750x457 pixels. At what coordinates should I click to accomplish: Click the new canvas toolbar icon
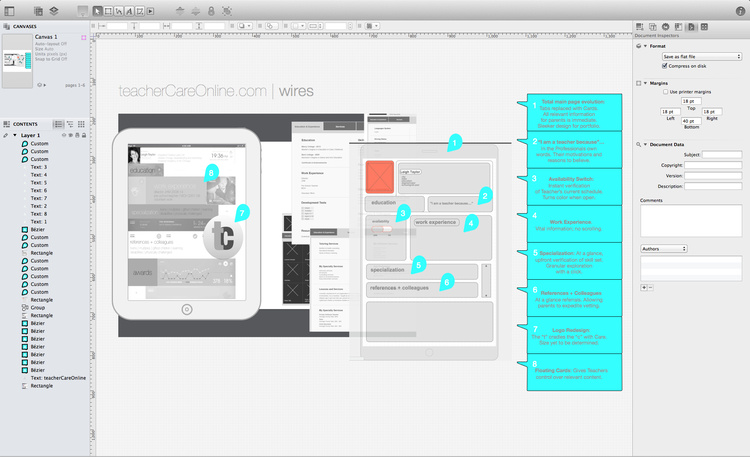pyautogui.click(x=38, y=11)
